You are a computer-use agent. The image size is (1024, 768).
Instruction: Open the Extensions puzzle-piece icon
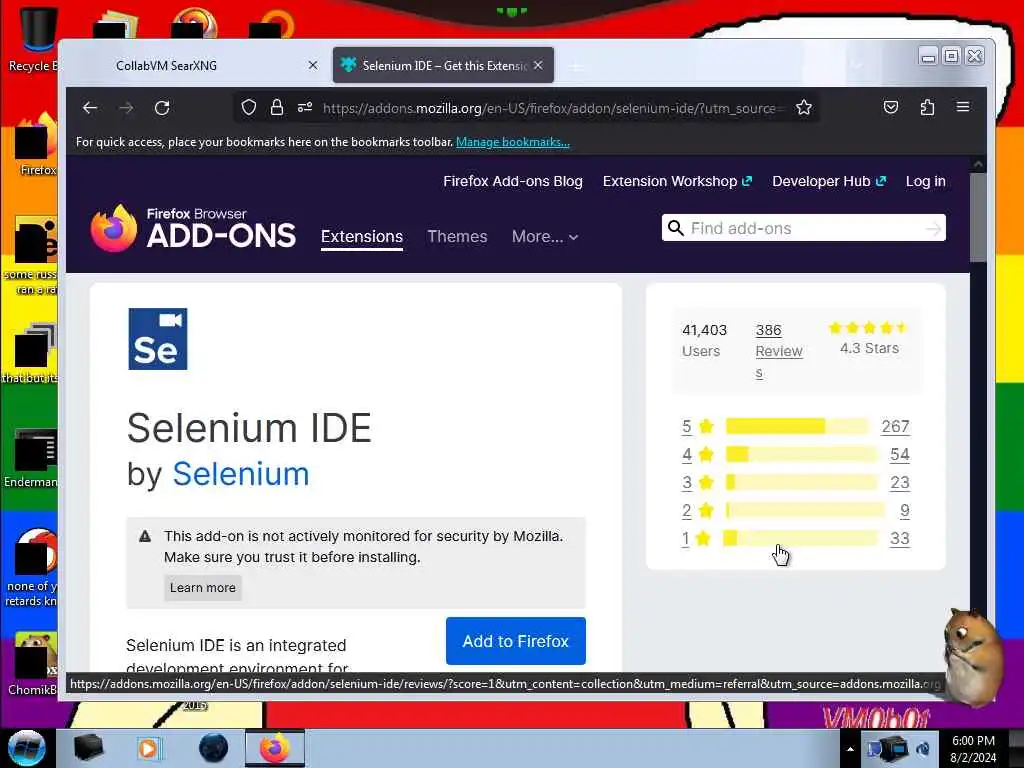coord(927,107)
